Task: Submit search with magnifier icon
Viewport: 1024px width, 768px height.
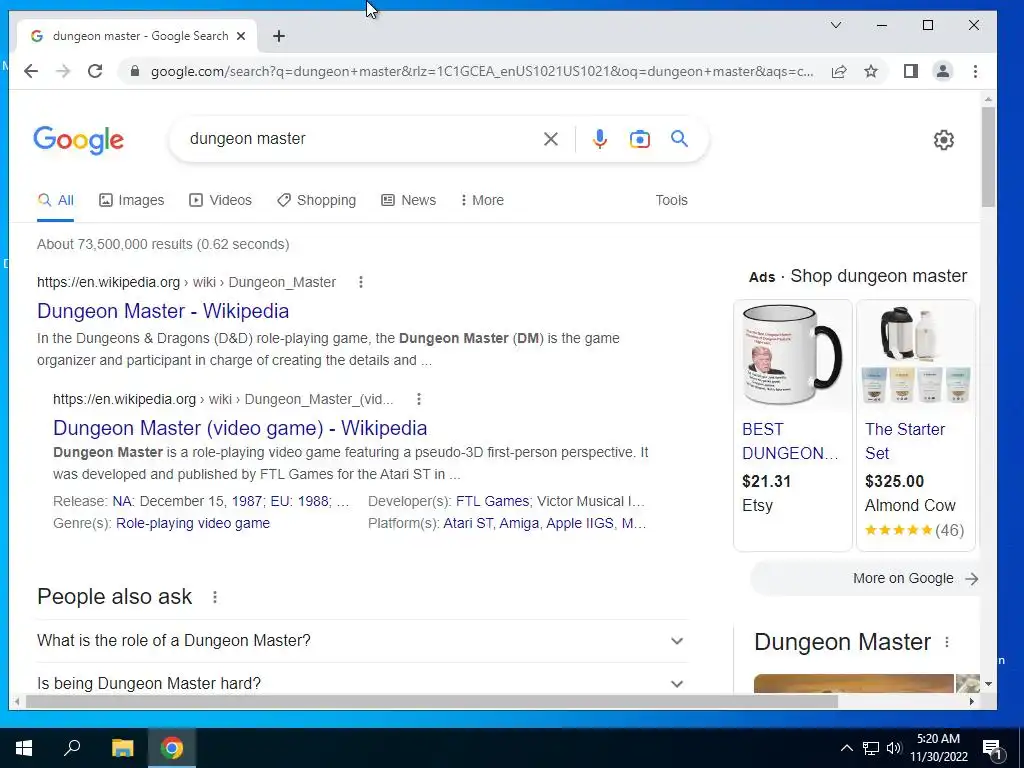Action: (x=679, y=138)
